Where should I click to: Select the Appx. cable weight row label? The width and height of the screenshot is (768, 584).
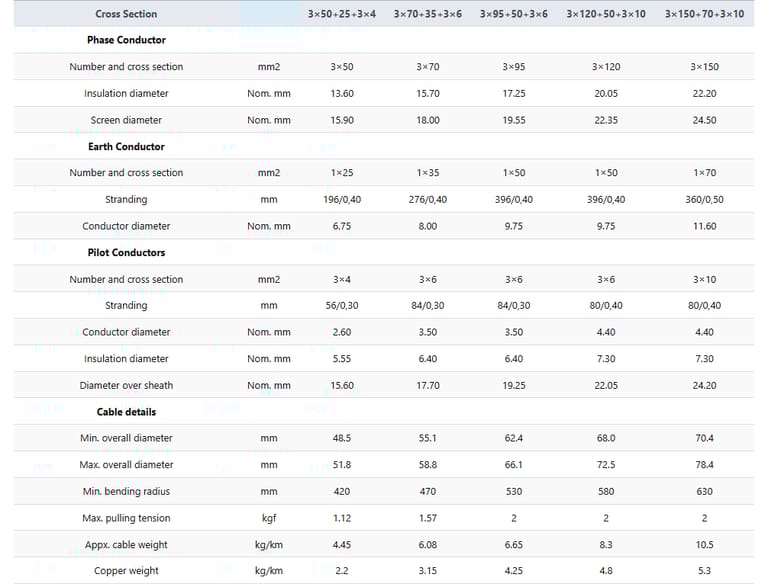pyautogui.click(x=126, y=545)
